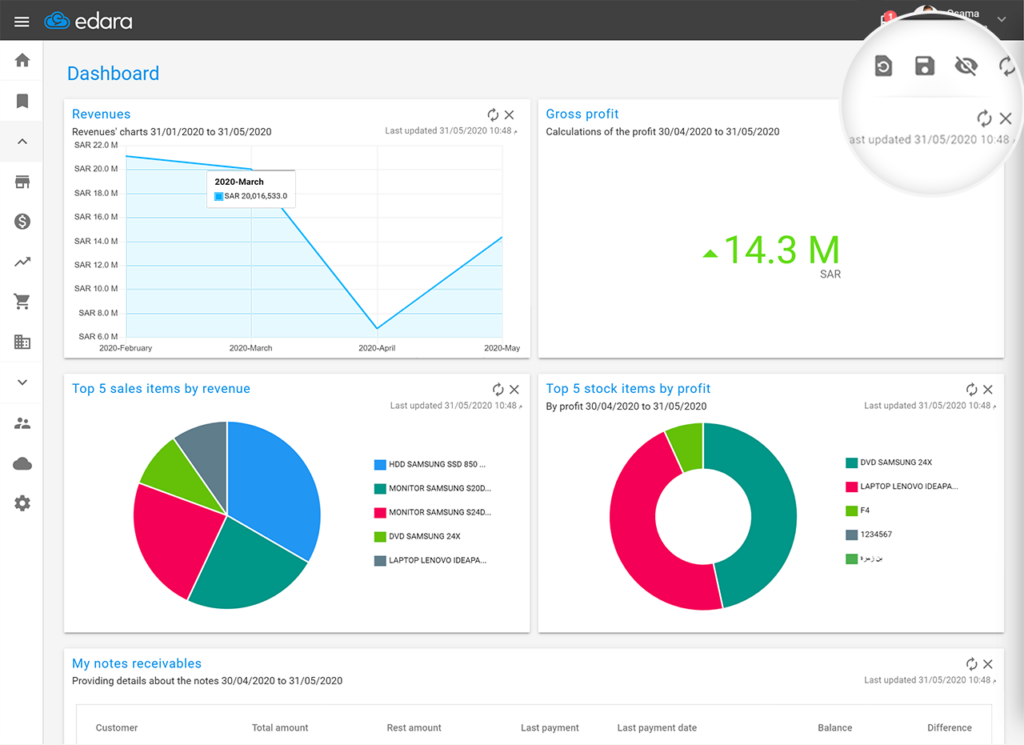Viewport: 1024px width, 745px height.
Task: Toggle hidden widgets eye icon
Action: [x=966, y=66]
